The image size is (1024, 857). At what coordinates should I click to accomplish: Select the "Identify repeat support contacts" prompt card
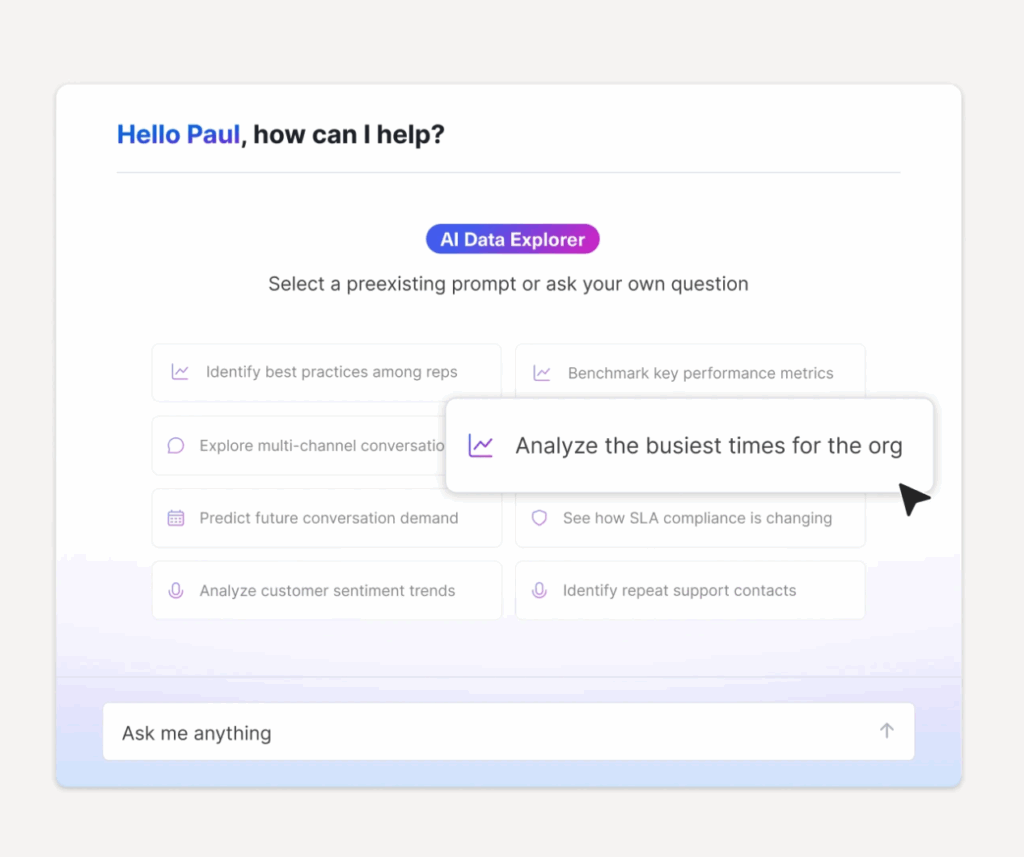coord(690,590)
